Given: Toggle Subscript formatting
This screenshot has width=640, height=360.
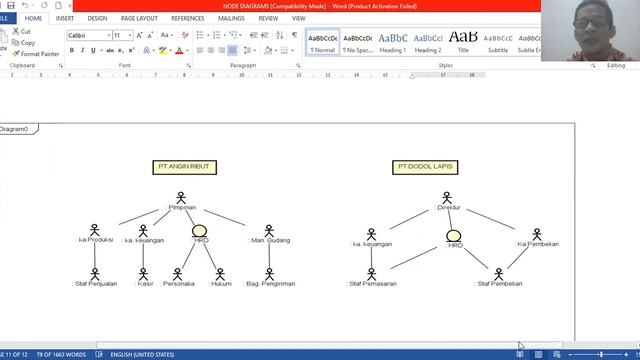Looking at the screenshot, I should click(x=120, y=51).
